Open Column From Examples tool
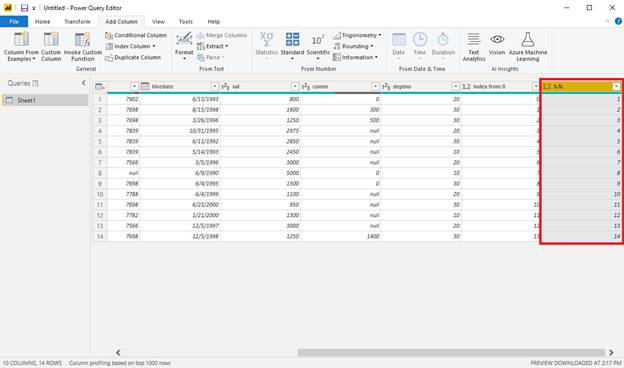 tap(21, 47)
